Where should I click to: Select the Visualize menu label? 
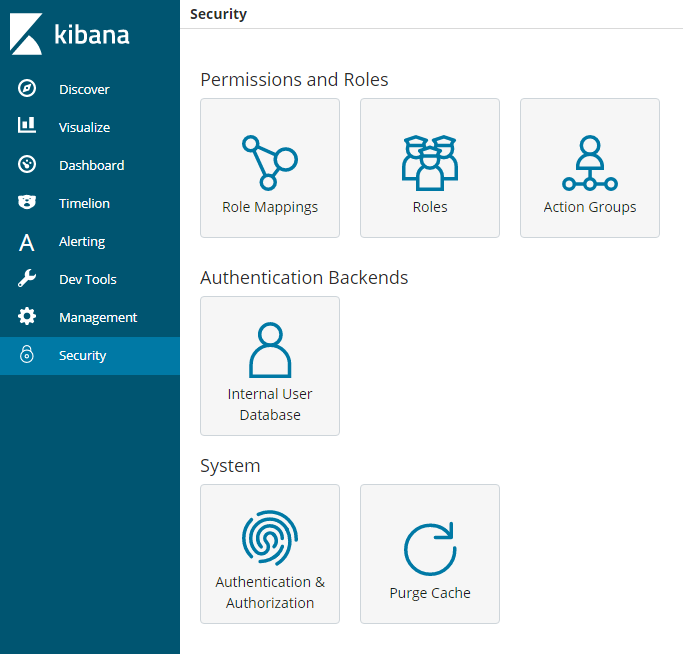(84, 127)
